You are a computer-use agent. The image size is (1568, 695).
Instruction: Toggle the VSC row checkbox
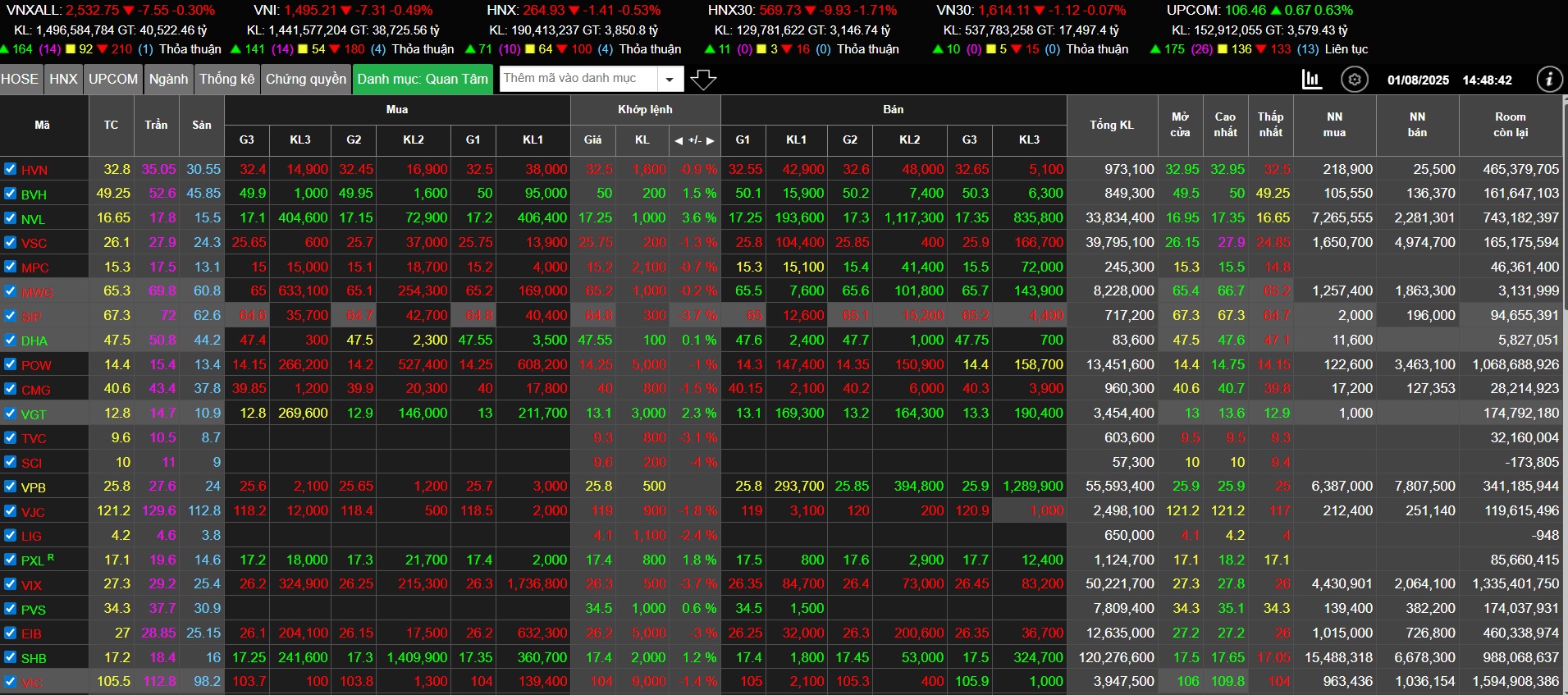[10, 242]
